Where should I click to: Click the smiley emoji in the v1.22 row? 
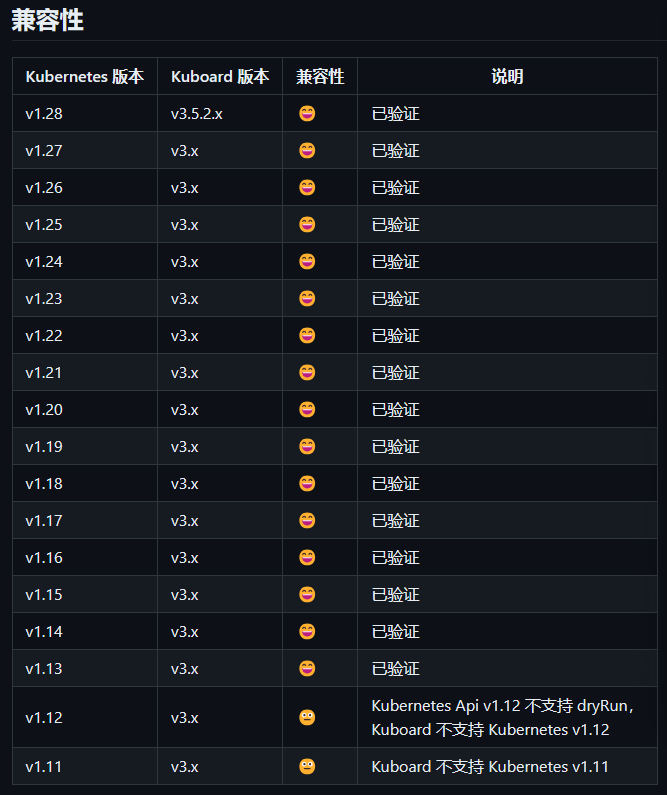307,336
